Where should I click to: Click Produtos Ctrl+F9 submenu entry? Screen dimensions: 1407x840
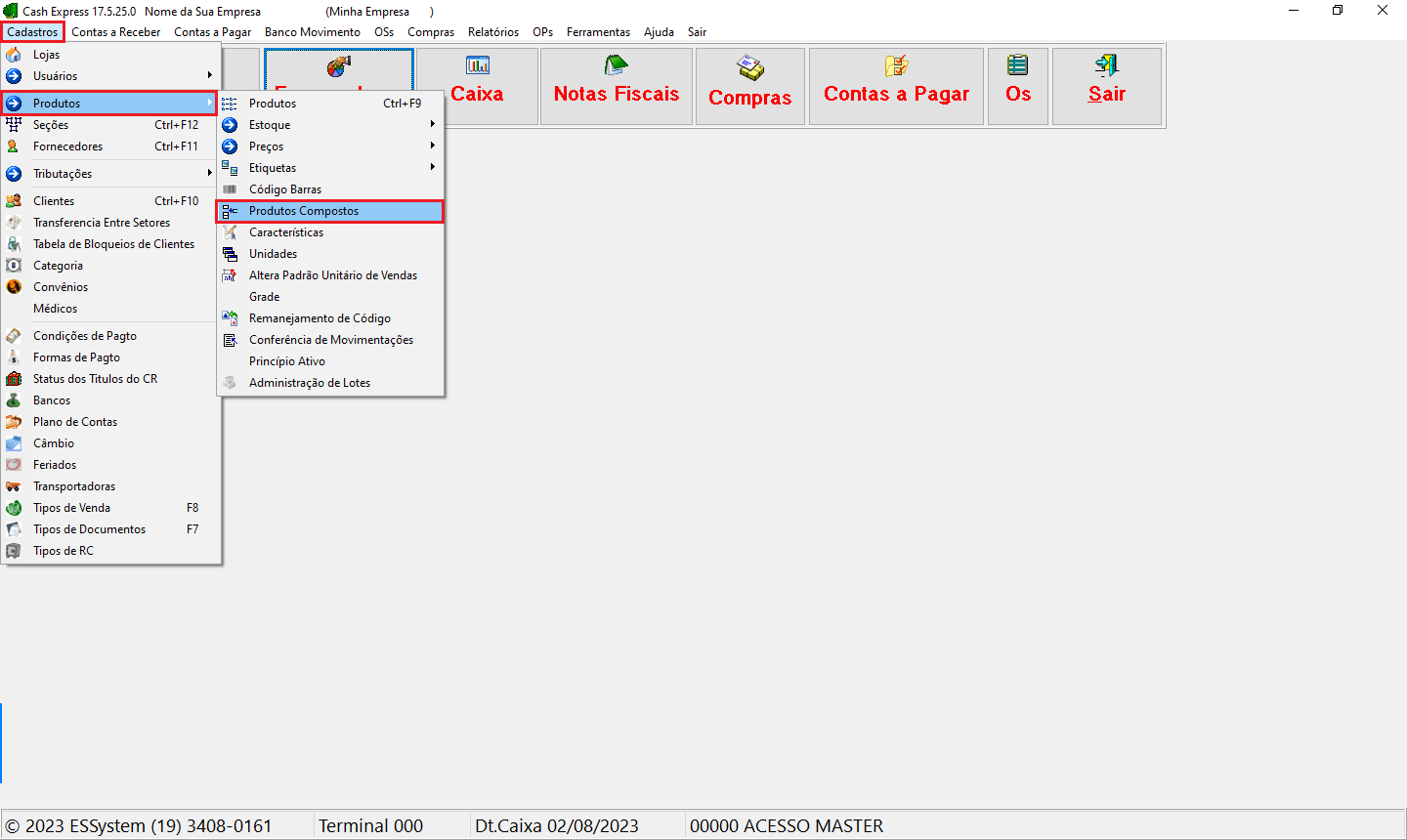330,104
